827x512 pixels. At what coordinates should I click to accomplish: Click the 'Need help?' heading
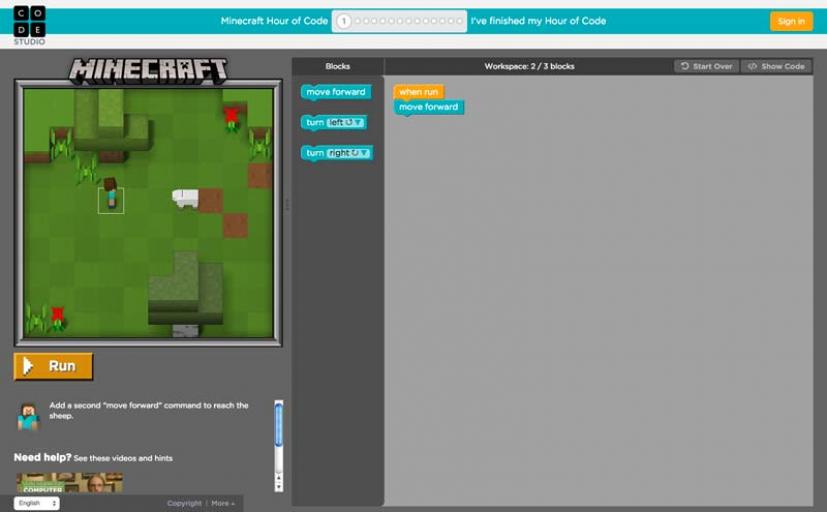(x=43, y=458)
